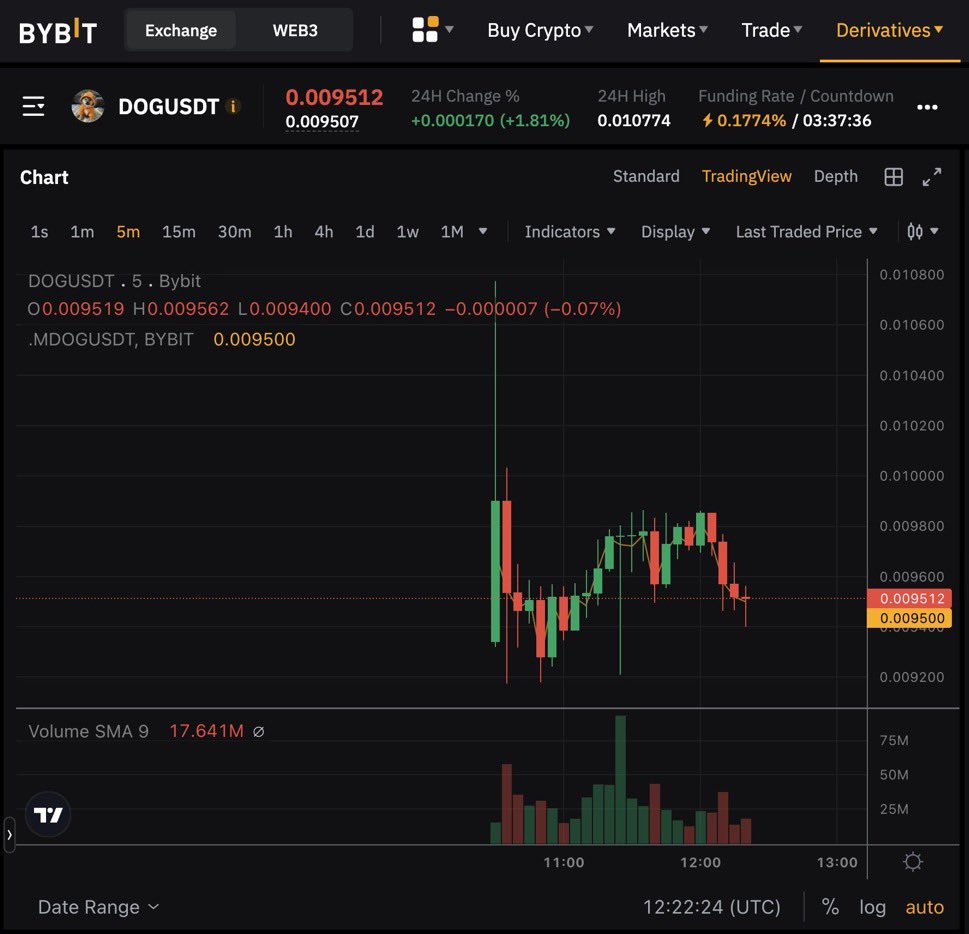Image resolution: width=969 pixels, height=934 pixels.
Task: Expand more timeframes dropdown arrow
Action: [x=483, y=231]
